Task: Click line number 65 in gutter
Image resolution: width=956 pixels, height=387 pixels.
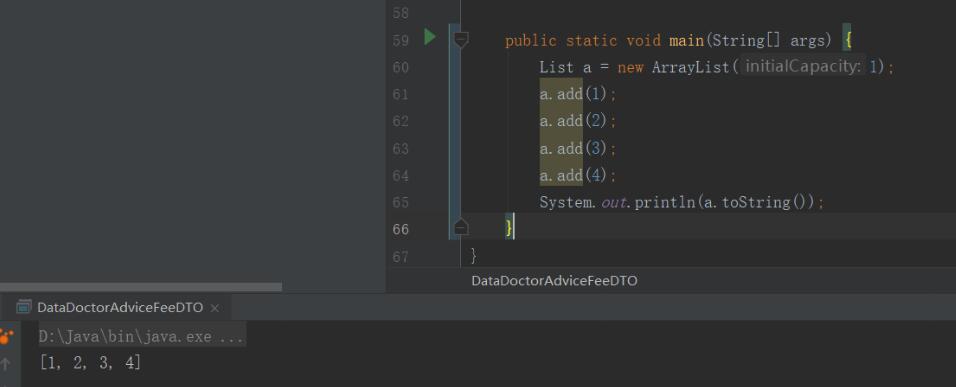Action: click(x=401, y=202)
